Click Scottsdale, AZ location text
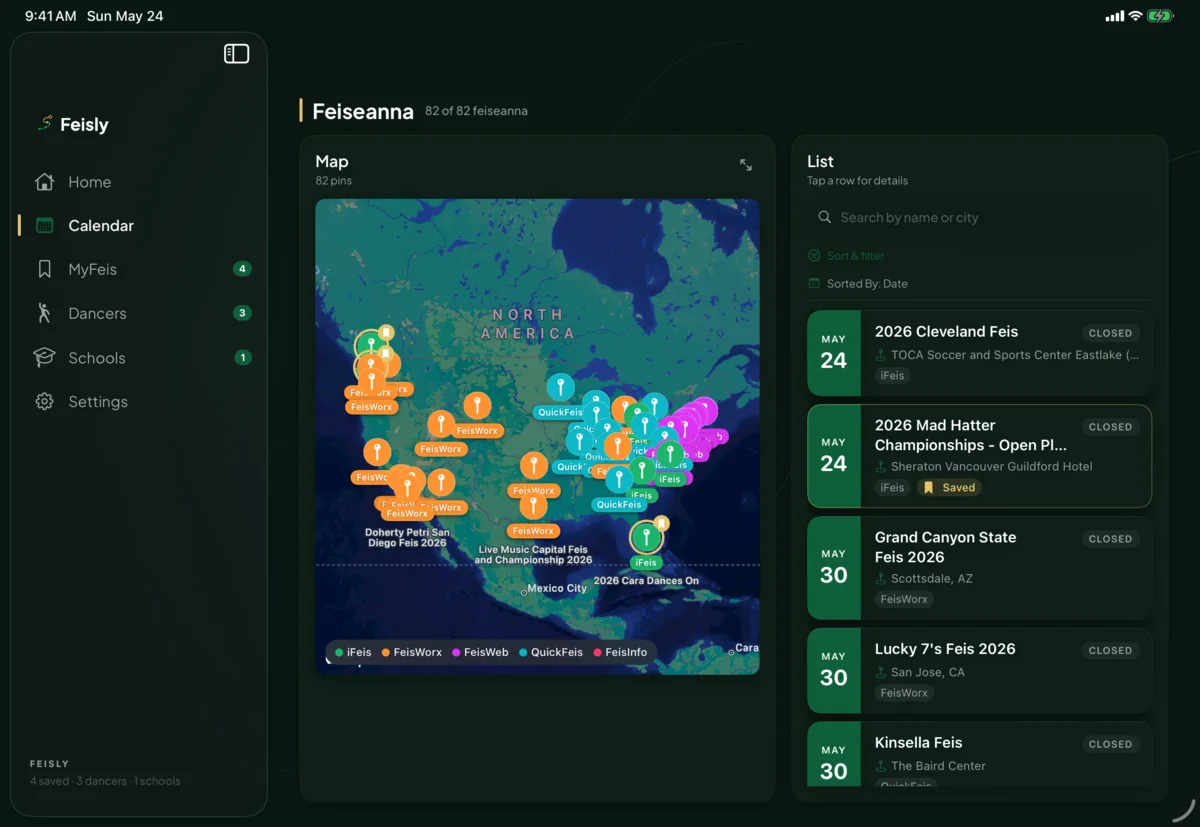This screenshot has height=827, width=1200. pos(931,579)
